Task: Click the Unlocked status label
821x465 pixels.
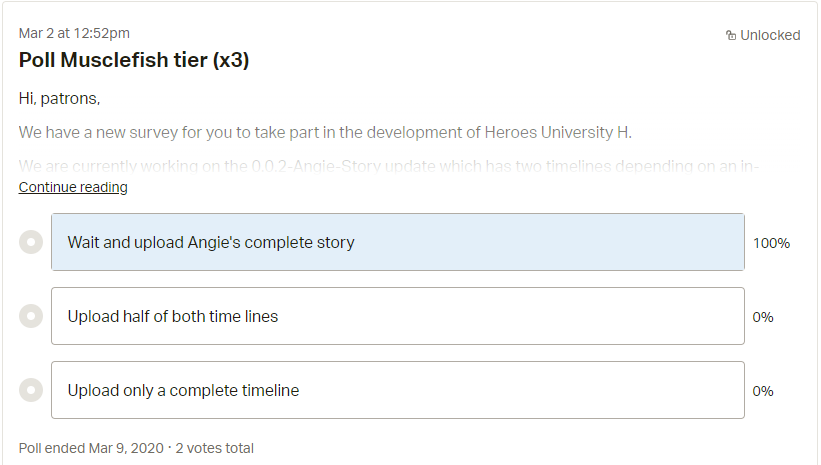Action: 770,35
